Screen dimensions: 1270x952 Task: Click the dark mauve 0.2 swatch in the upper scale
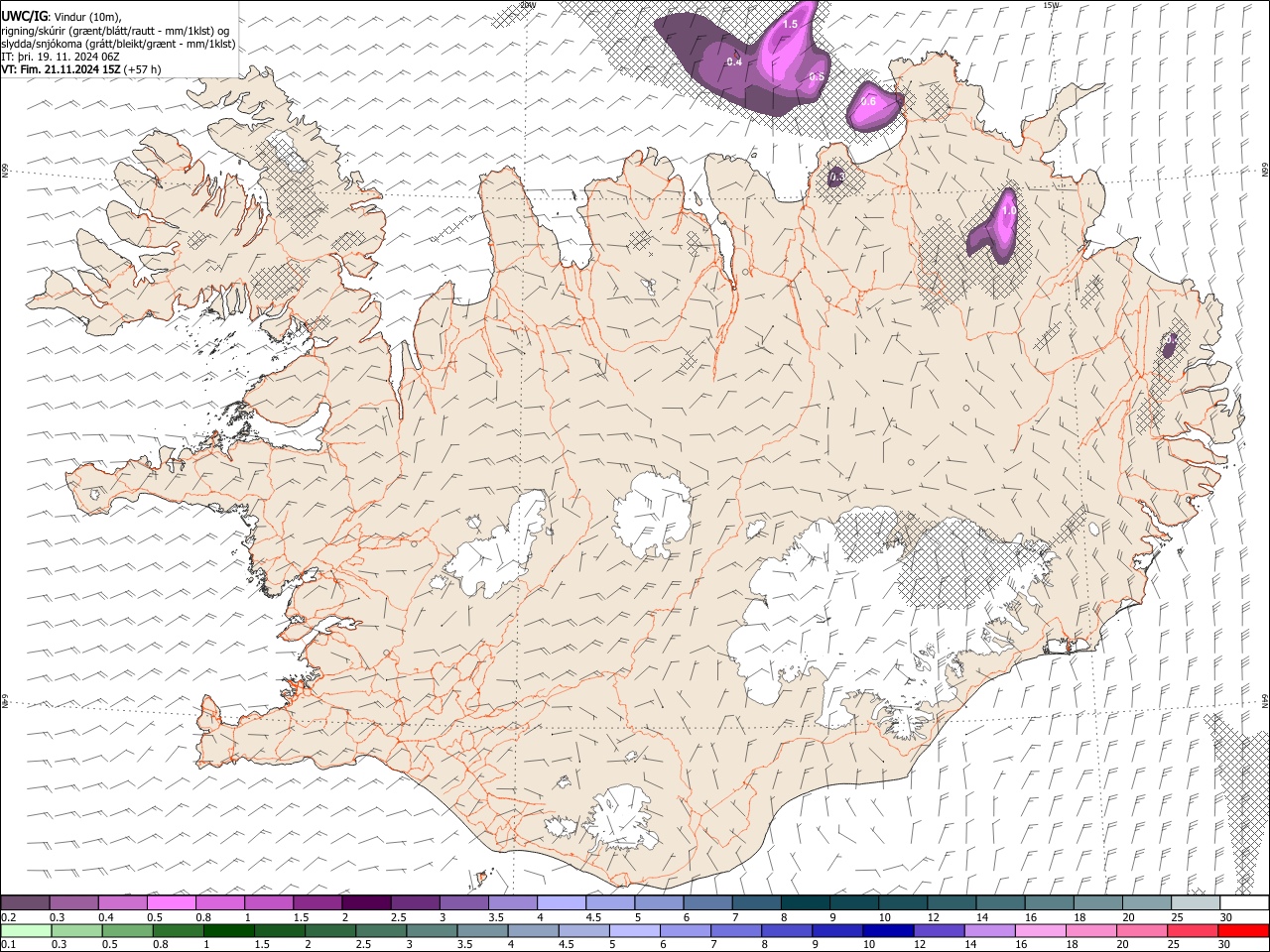pos(25,903)
